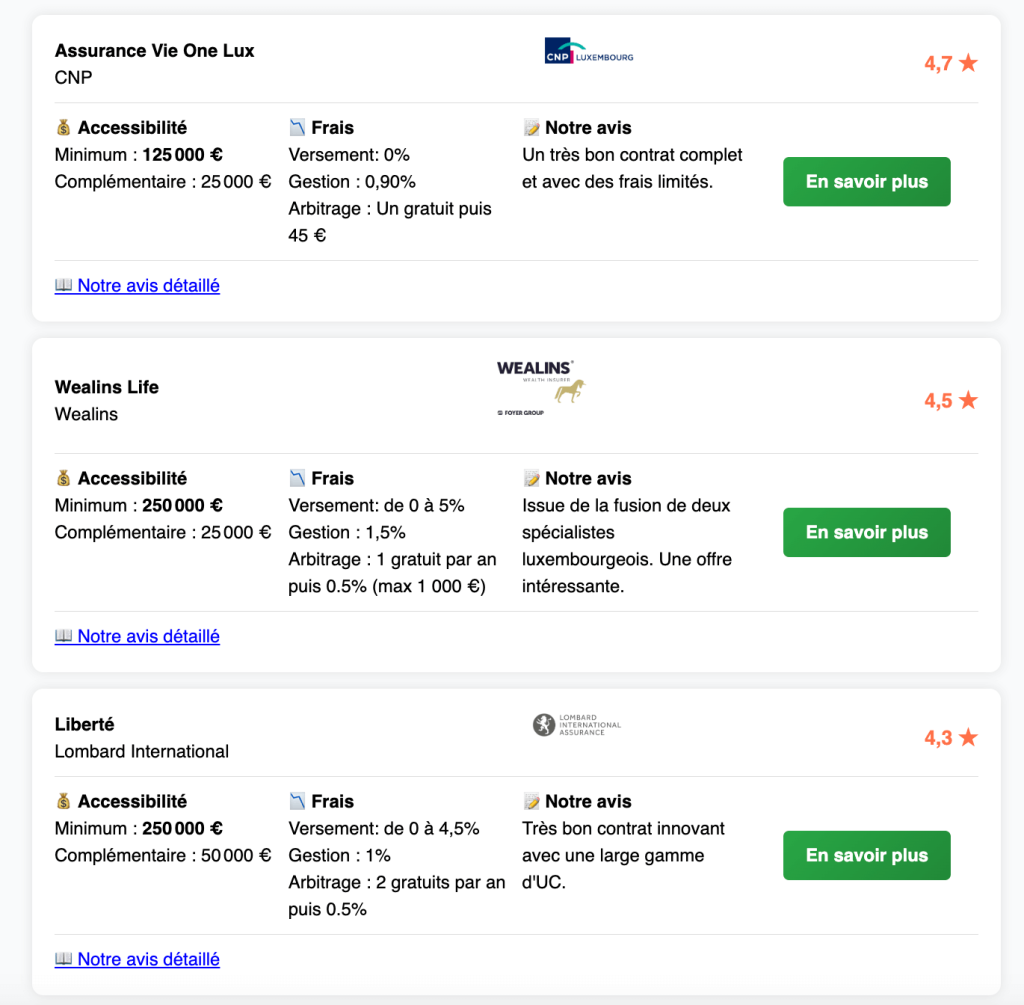Click the Lombard International Assurance logo
The width and height of the screenshot is (1024, 1005).
(577, 725)
